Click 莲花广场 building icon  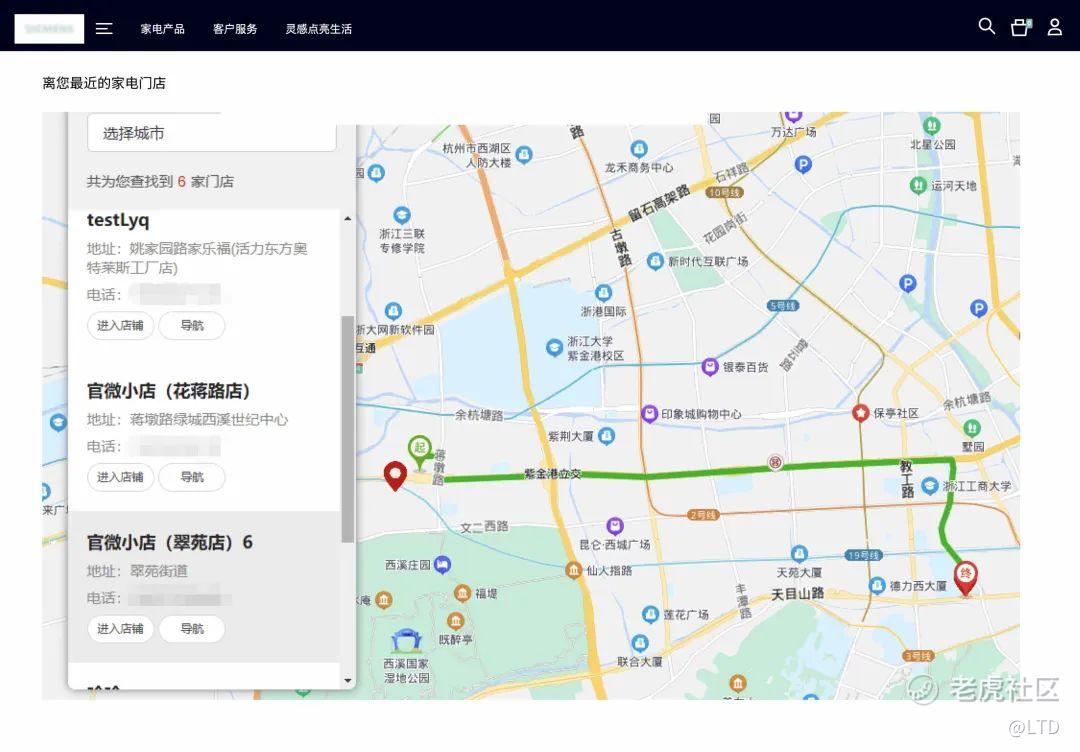(x=650, y=614)
